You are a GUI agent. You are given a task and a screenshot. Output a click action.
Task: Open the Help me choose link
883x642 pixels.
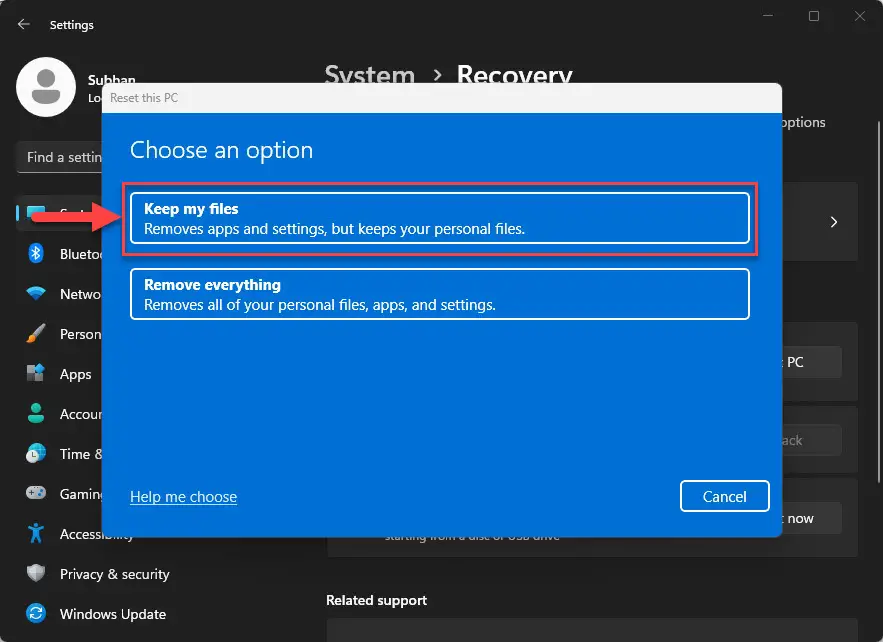coord(183,496)
